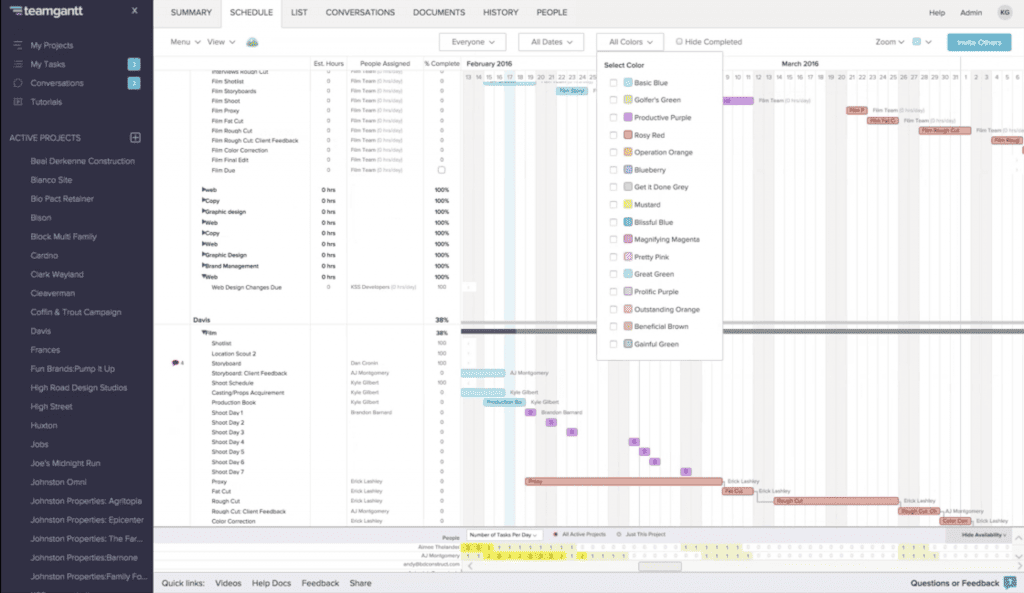Click the Productive Purple color swatch
The image size is (1024, 593).
[628, 118]
